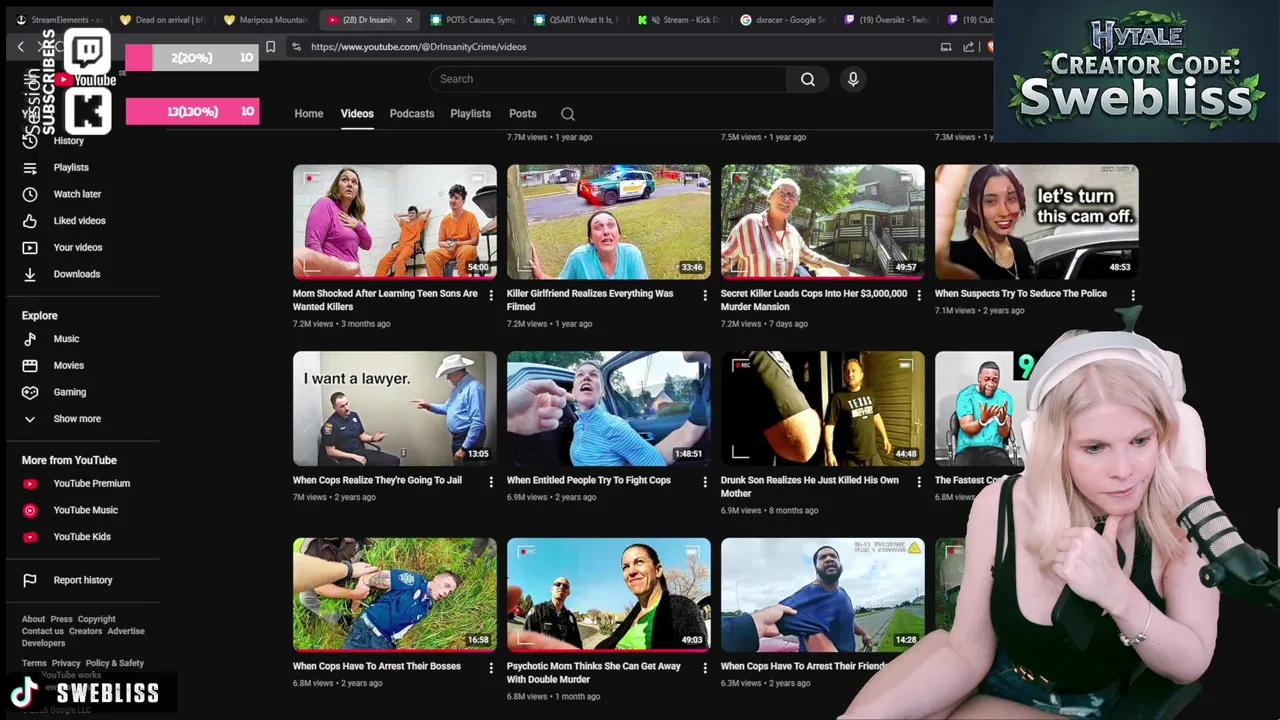Open 'I want a lawyer' video thumbnail

tap(395, 409)
